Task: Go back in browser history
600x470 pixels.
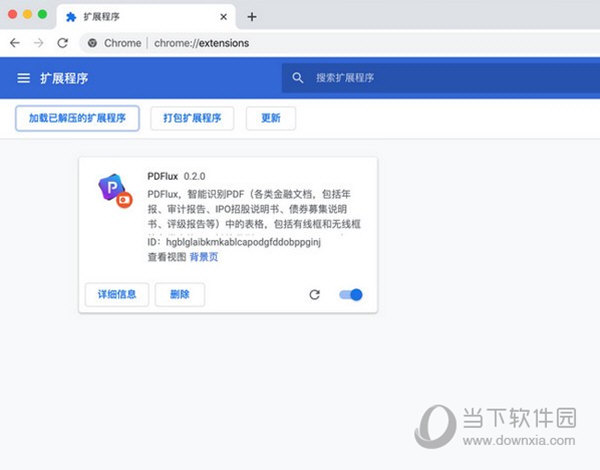Action: pos(15,43)
